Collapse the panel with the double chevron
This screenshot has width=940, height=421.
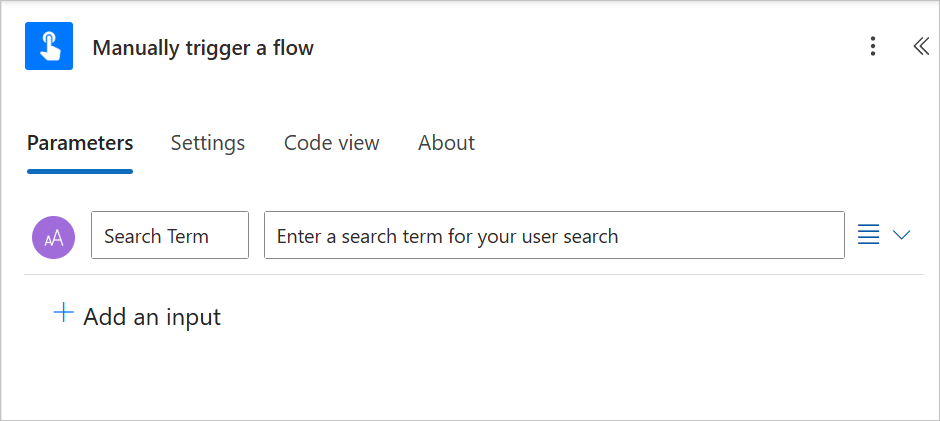(x=921, y=46)
